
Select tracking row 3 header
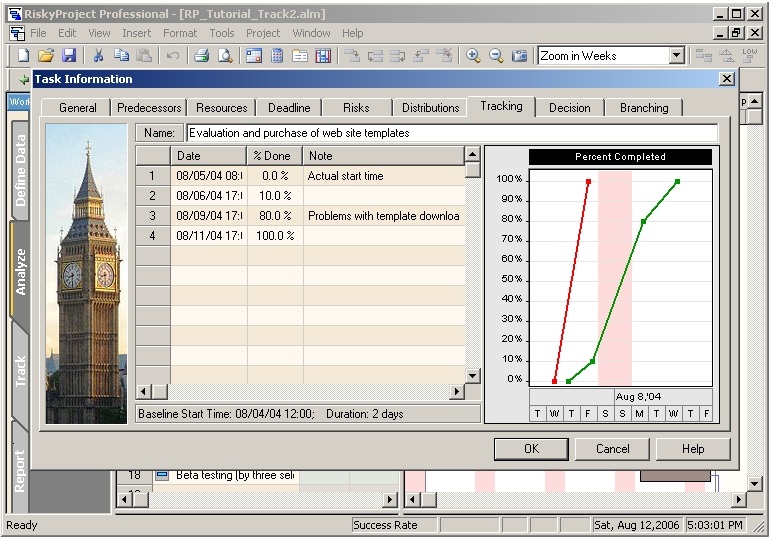[153, 215]
